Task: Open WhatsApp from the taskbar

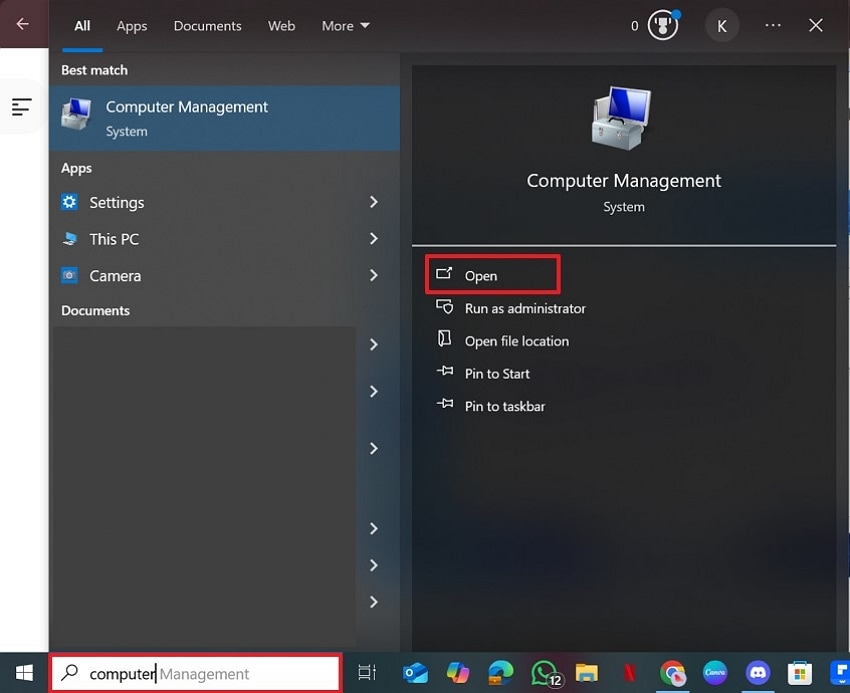Action: tap(545, 673)
